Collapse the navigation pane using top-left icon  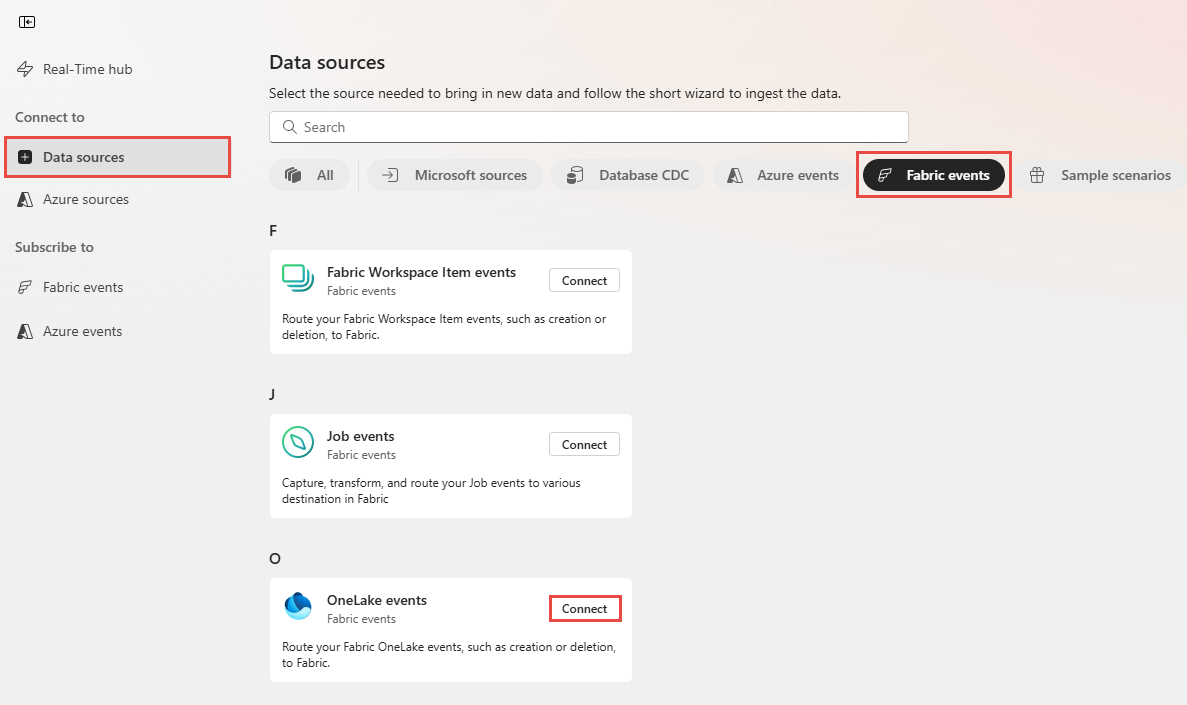click(26, 21)
